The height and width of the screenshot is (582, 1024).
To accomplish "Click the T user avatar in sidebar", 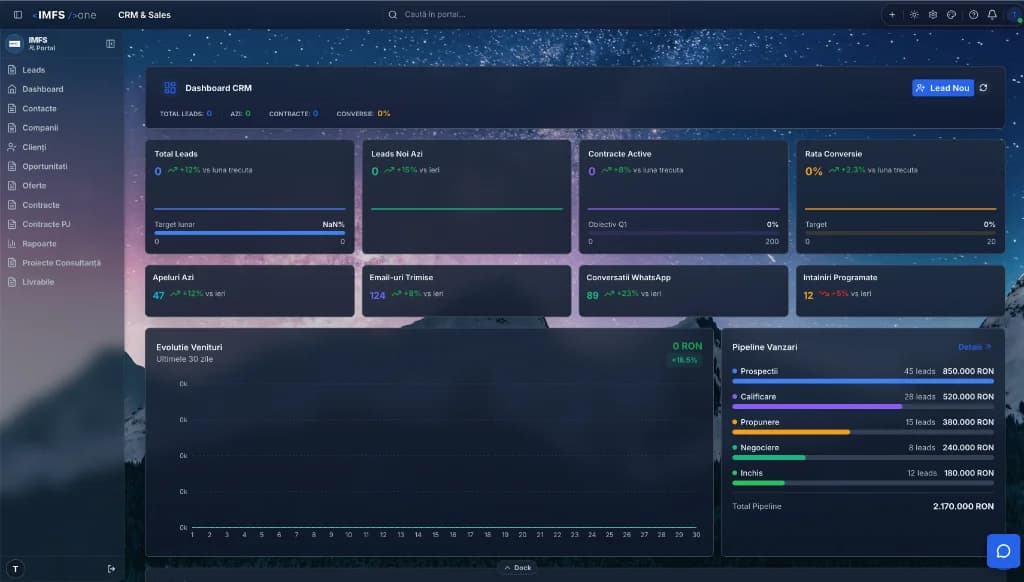I will [x=16, y=569].
